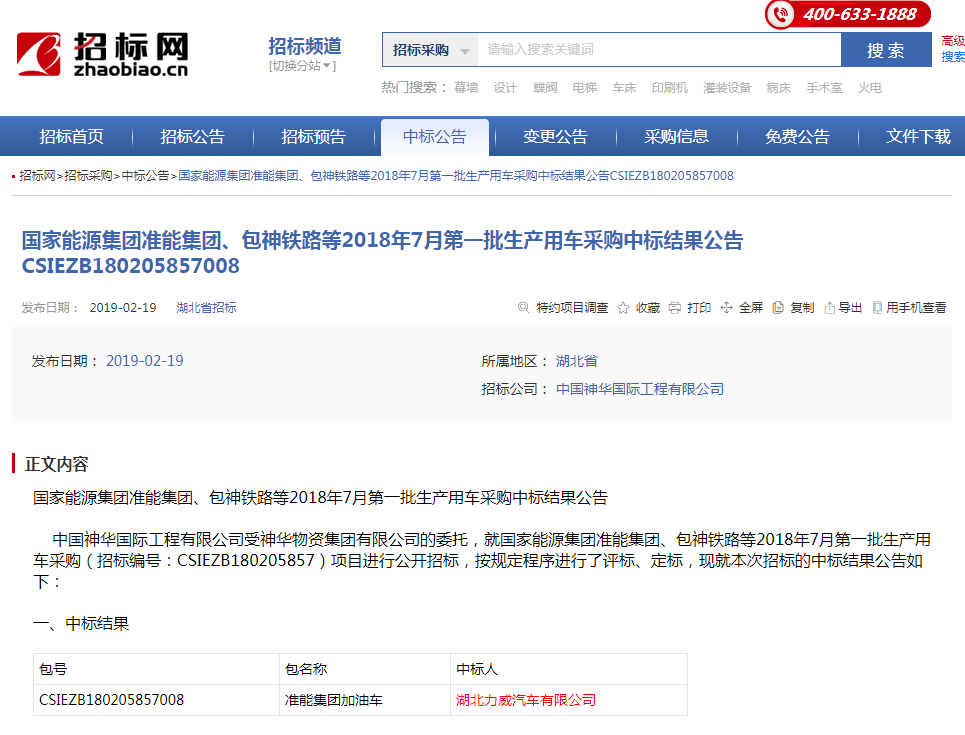965x735 pixels.
Task: Select the 中标公告 navigation tab
Action: [434, 137]
